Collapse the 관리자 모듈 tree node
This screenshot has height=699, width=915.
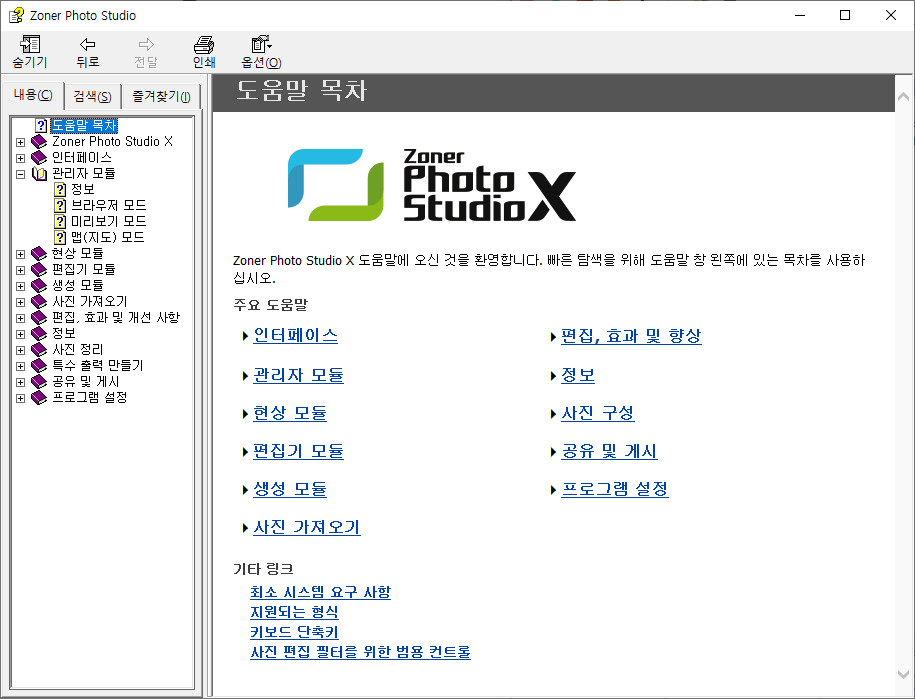pos(20,174)
